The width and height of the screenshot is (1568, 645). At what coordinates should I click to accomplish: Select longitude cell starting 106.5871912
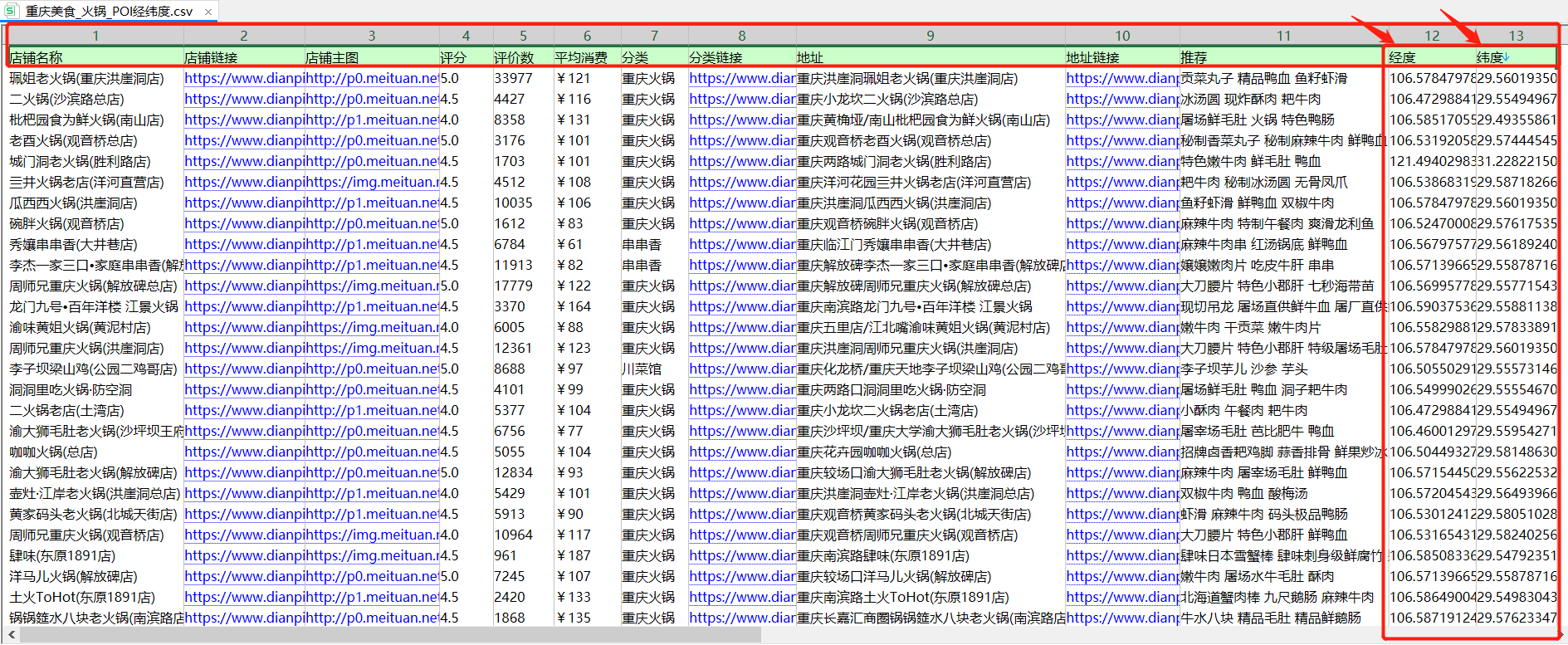[1432, 618]
